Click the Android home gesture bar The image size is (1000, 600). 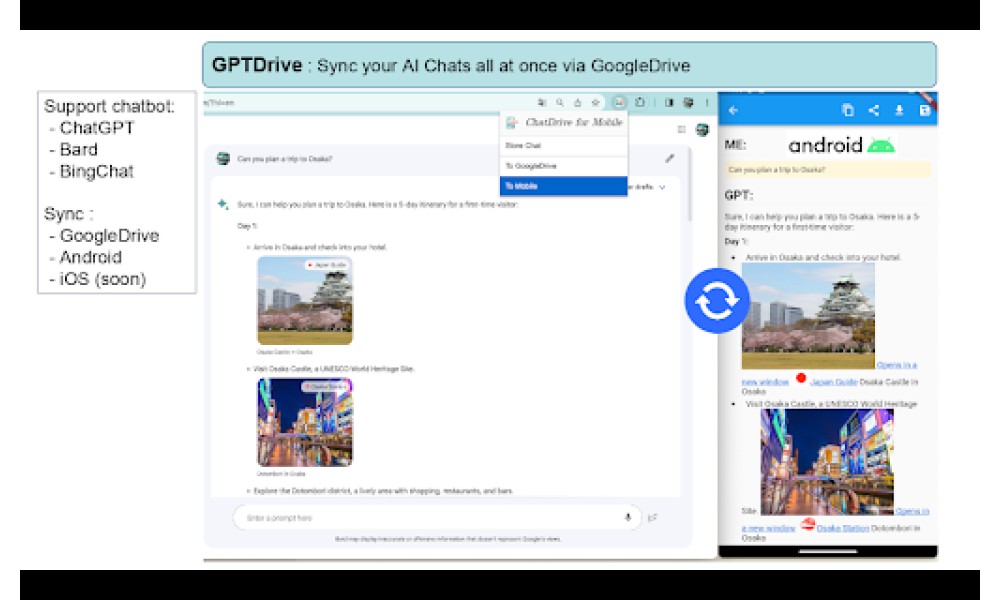pyautogui.click(x=828, y=552)
